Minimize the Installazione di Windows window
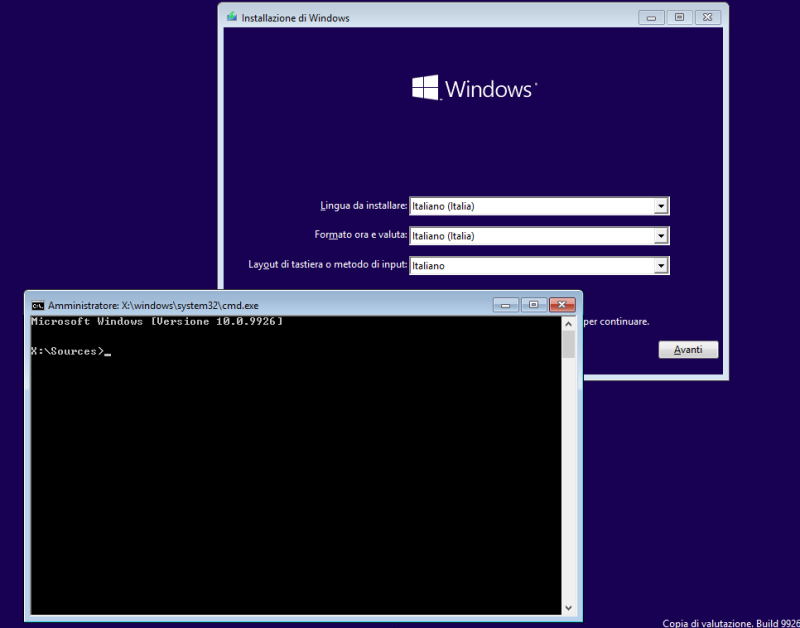The width and height of the screenshot is (800, 628). tap(652, 17)
